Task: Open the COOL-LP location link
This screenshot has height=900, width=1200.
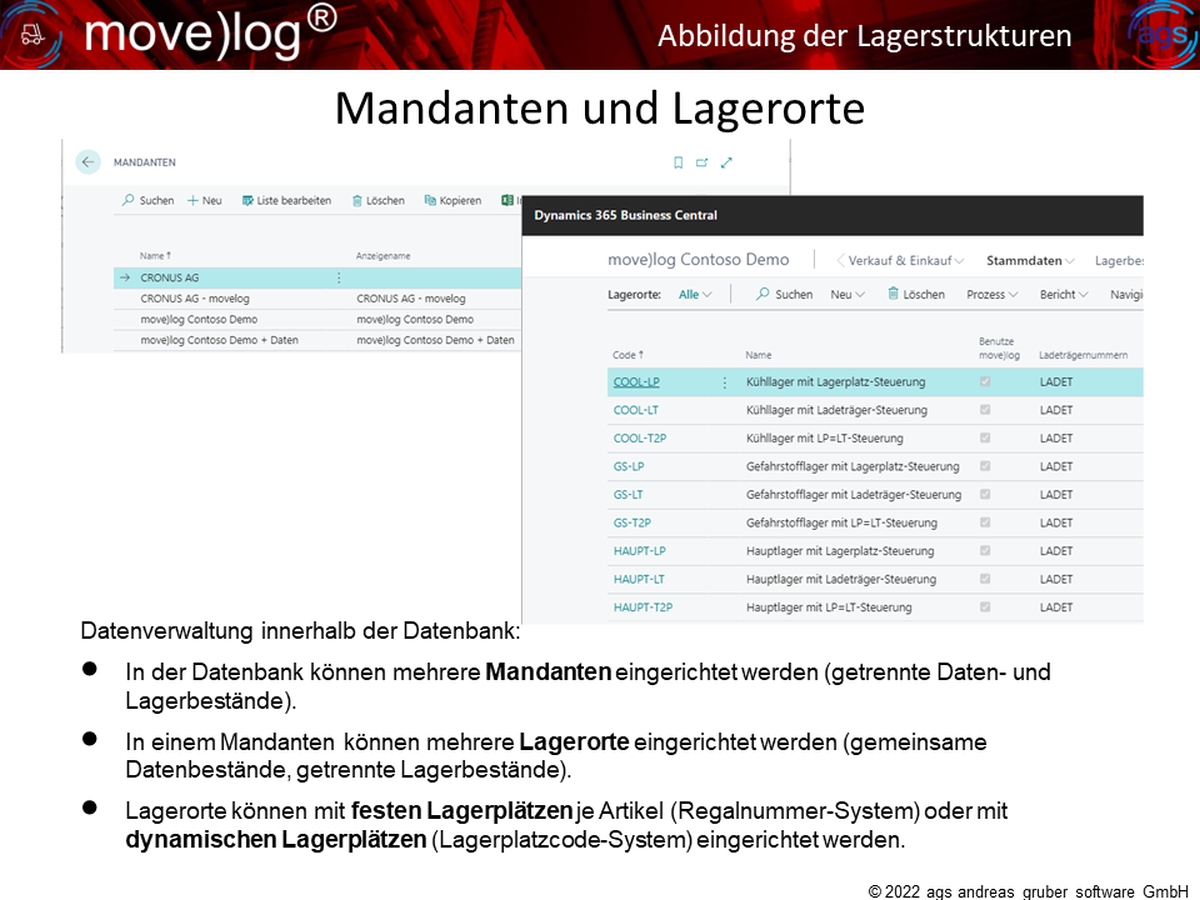Action: click(636, 382)
